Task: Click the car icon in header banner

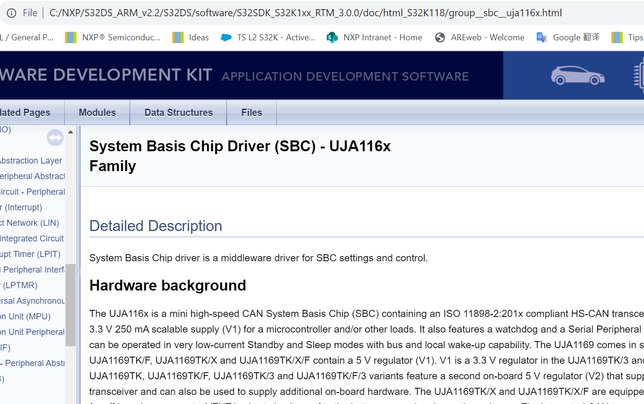Action: pos(577,76)
